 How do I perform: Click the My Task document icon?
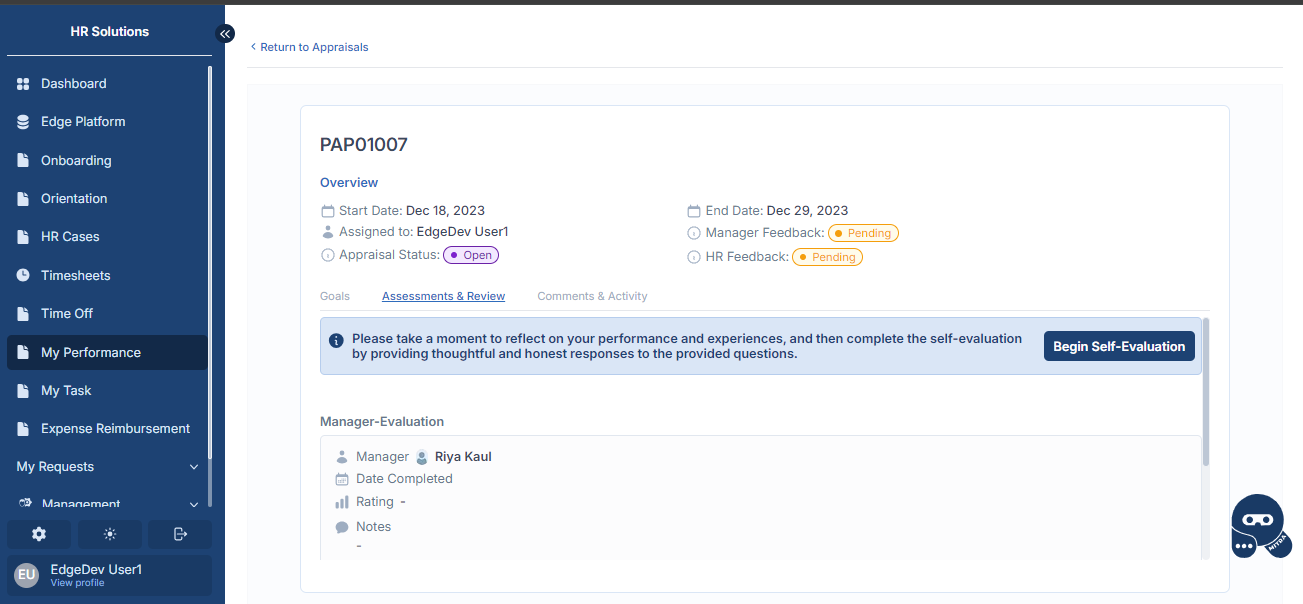point(23,391)
